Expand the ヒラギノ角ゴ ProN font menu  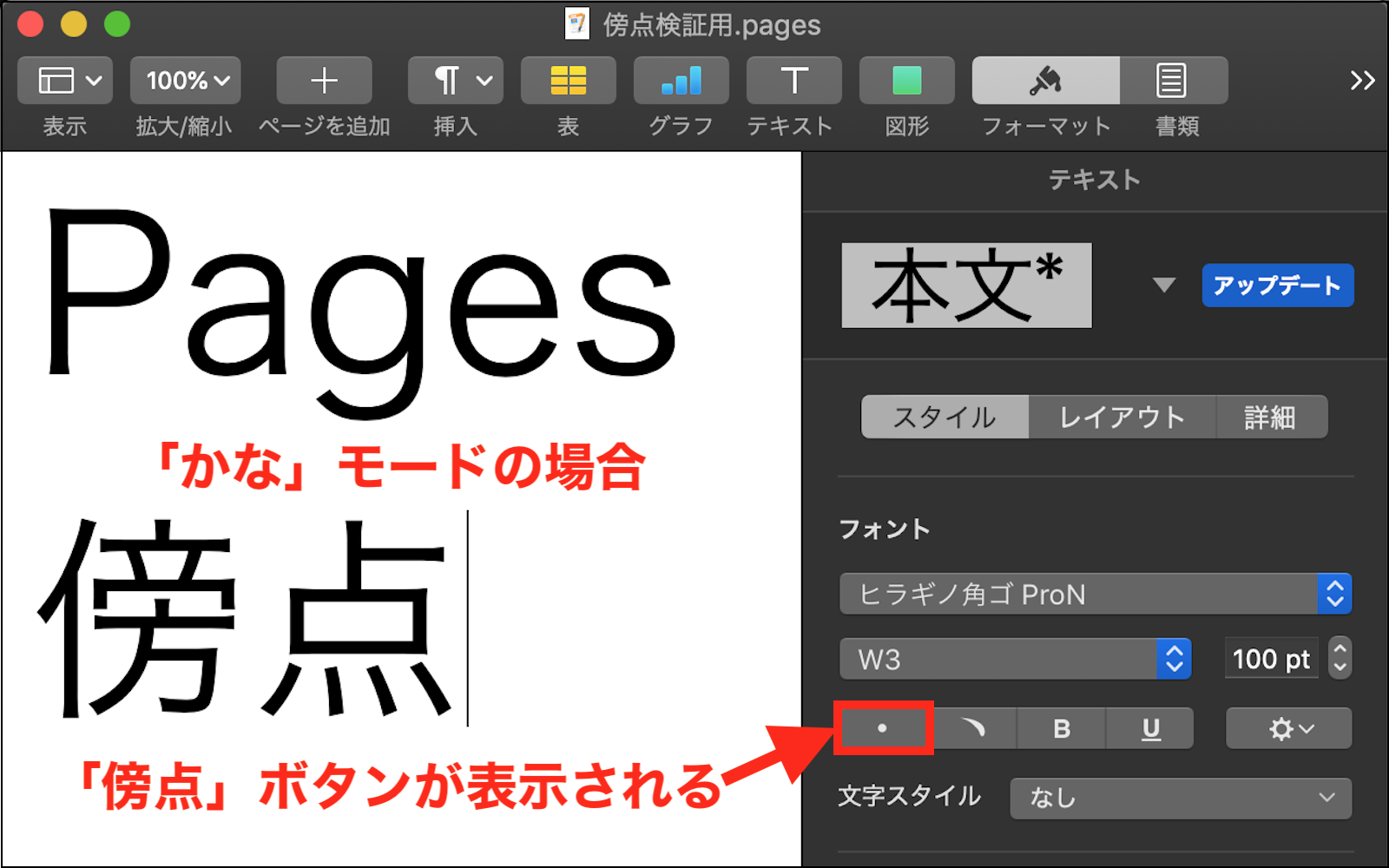[1095, 595]
